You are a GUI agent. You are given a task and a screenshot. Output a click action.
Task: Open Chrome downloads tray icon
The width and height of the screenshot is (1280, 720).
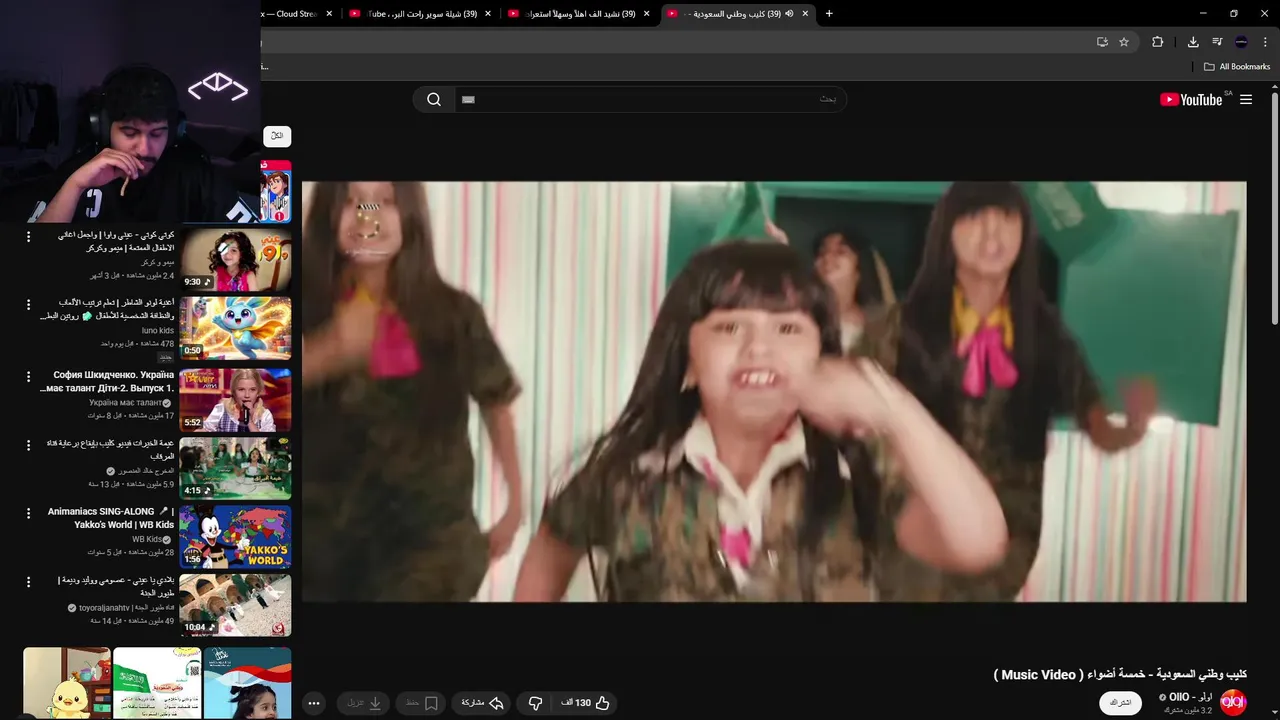[x=1193, y=42]
